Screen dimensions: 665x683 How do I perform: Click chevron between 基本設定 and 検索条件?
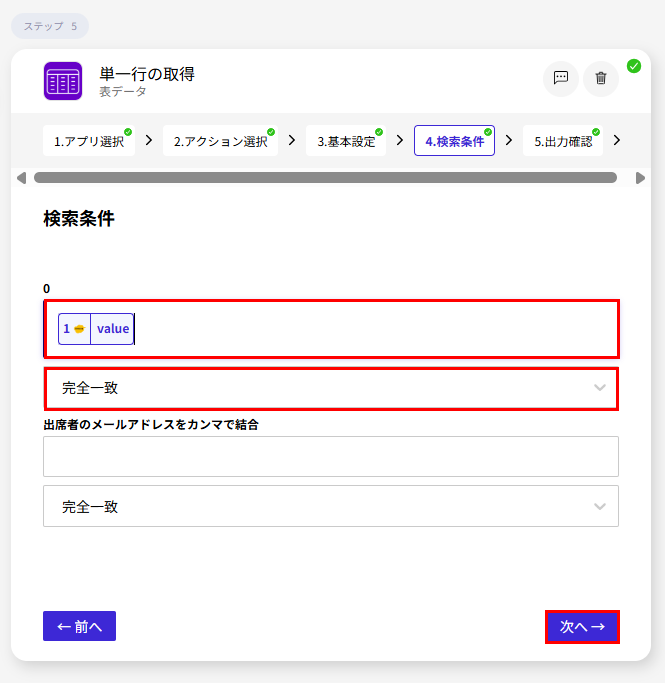coord(400,140)
